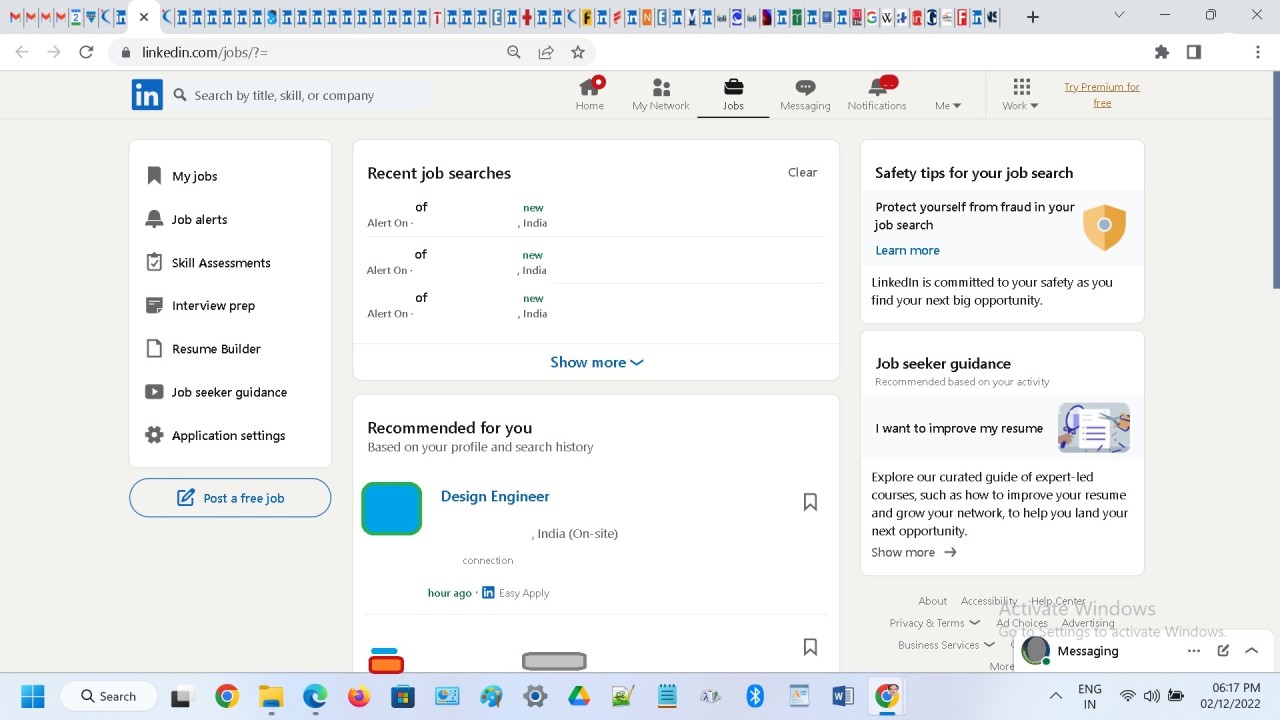1280x720 pixels.
Task: Click the profile avatar in the Messaging overlay
Action: (1035, 651)
